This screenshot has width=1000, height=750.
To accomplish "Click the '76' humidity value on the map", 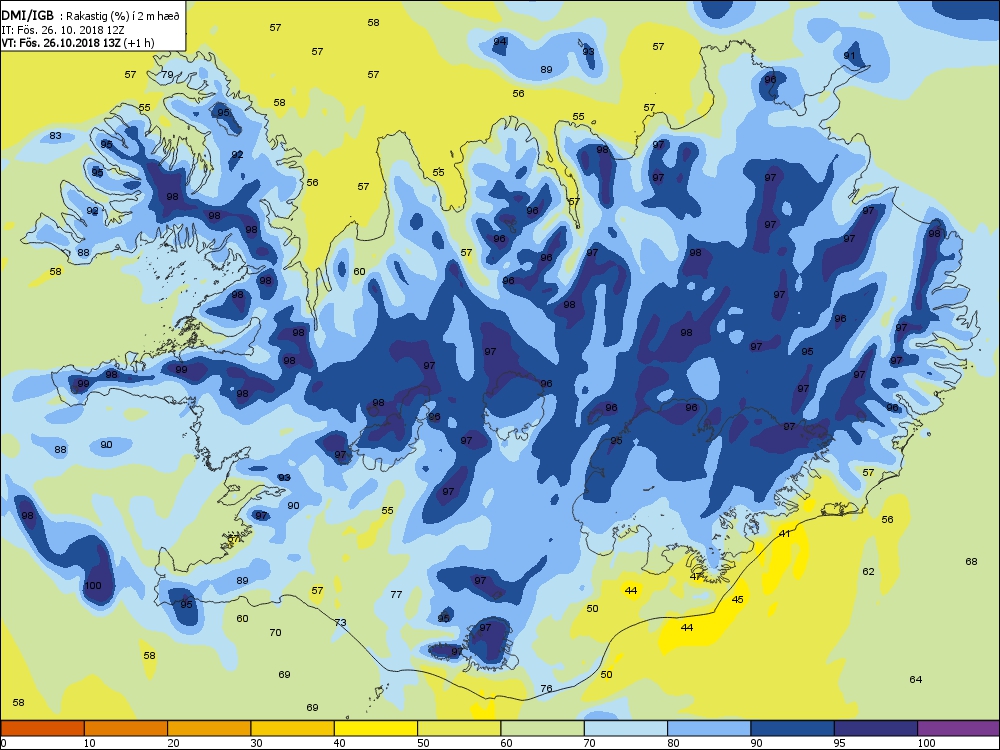I will pyautogui.click(x=547, y=689).
